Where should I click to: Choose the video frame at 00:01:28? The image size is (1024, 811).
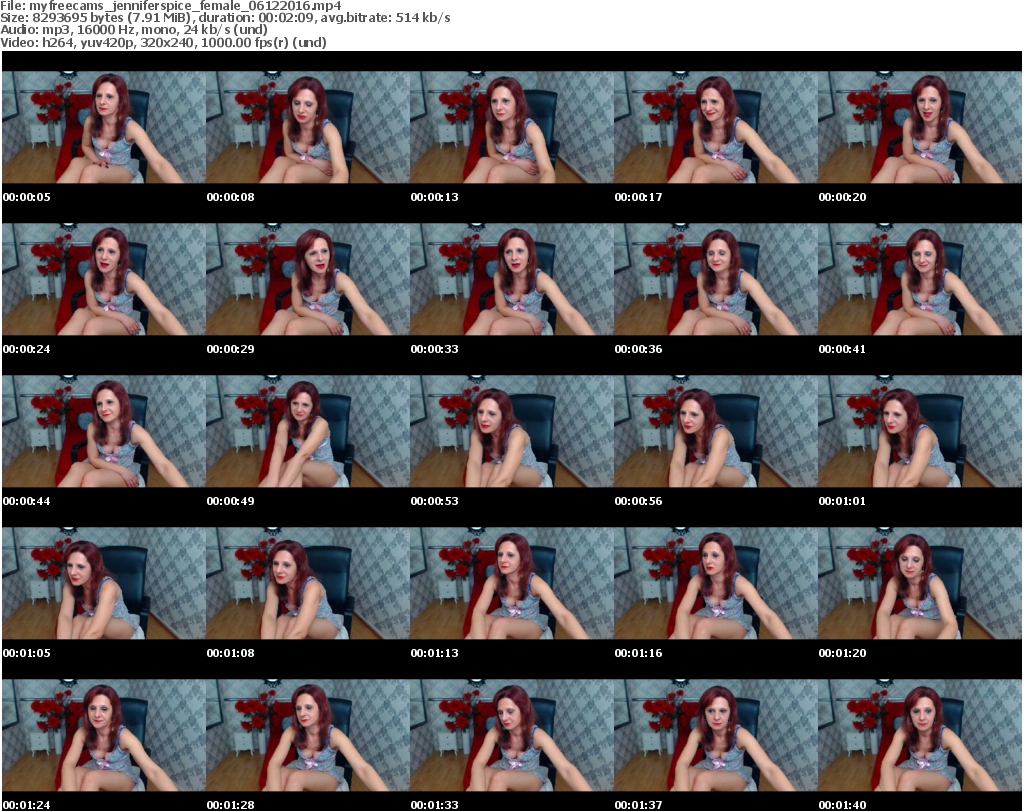(308, 735)
